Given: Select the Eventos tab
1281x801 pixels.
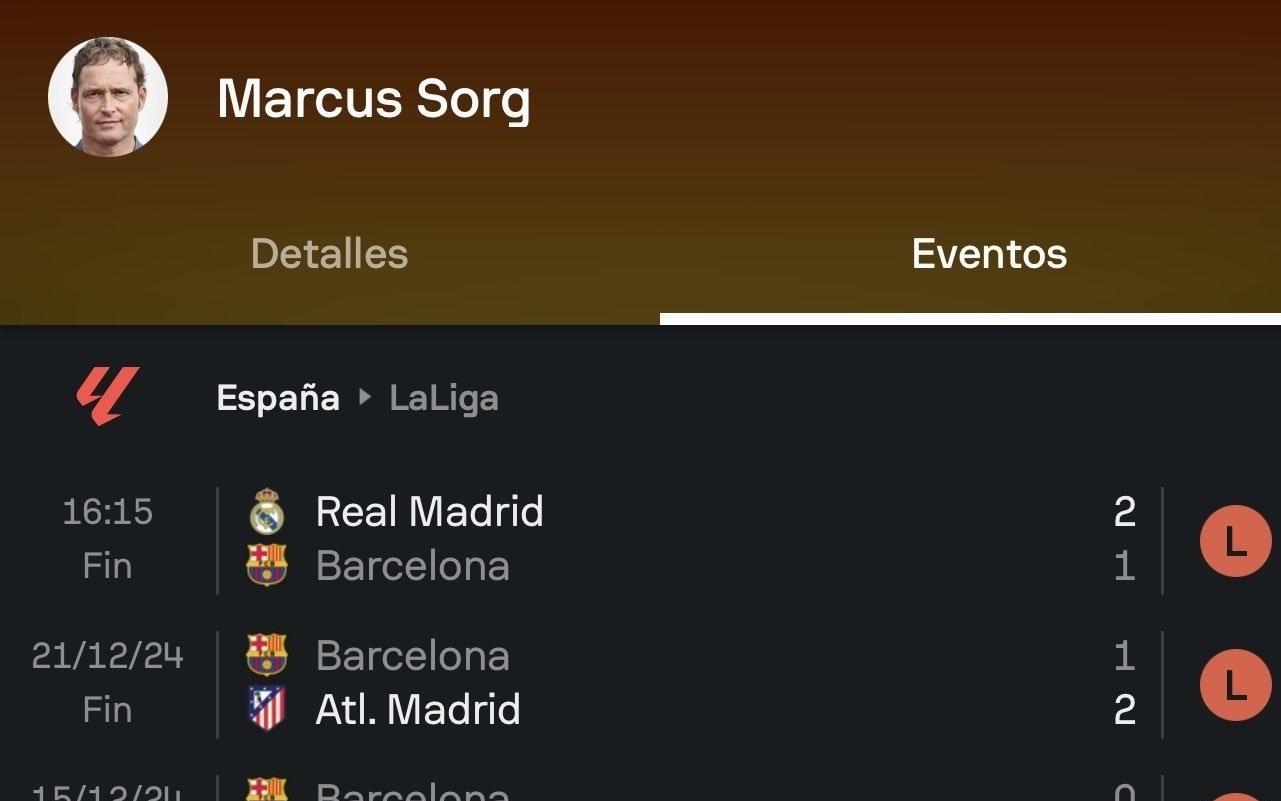Looking at the screenshot, I should [989, 254].
